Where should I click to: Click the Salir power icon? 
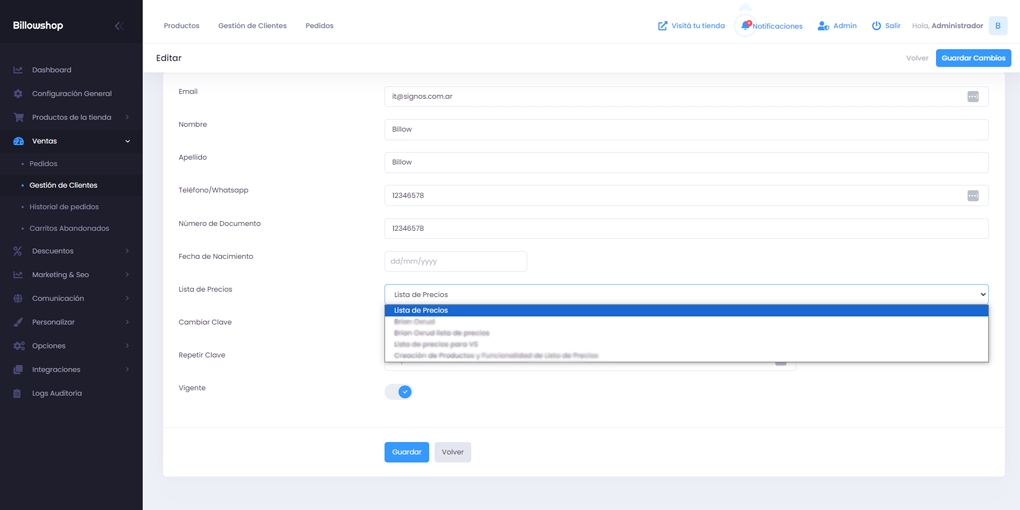tap(876, 26)
